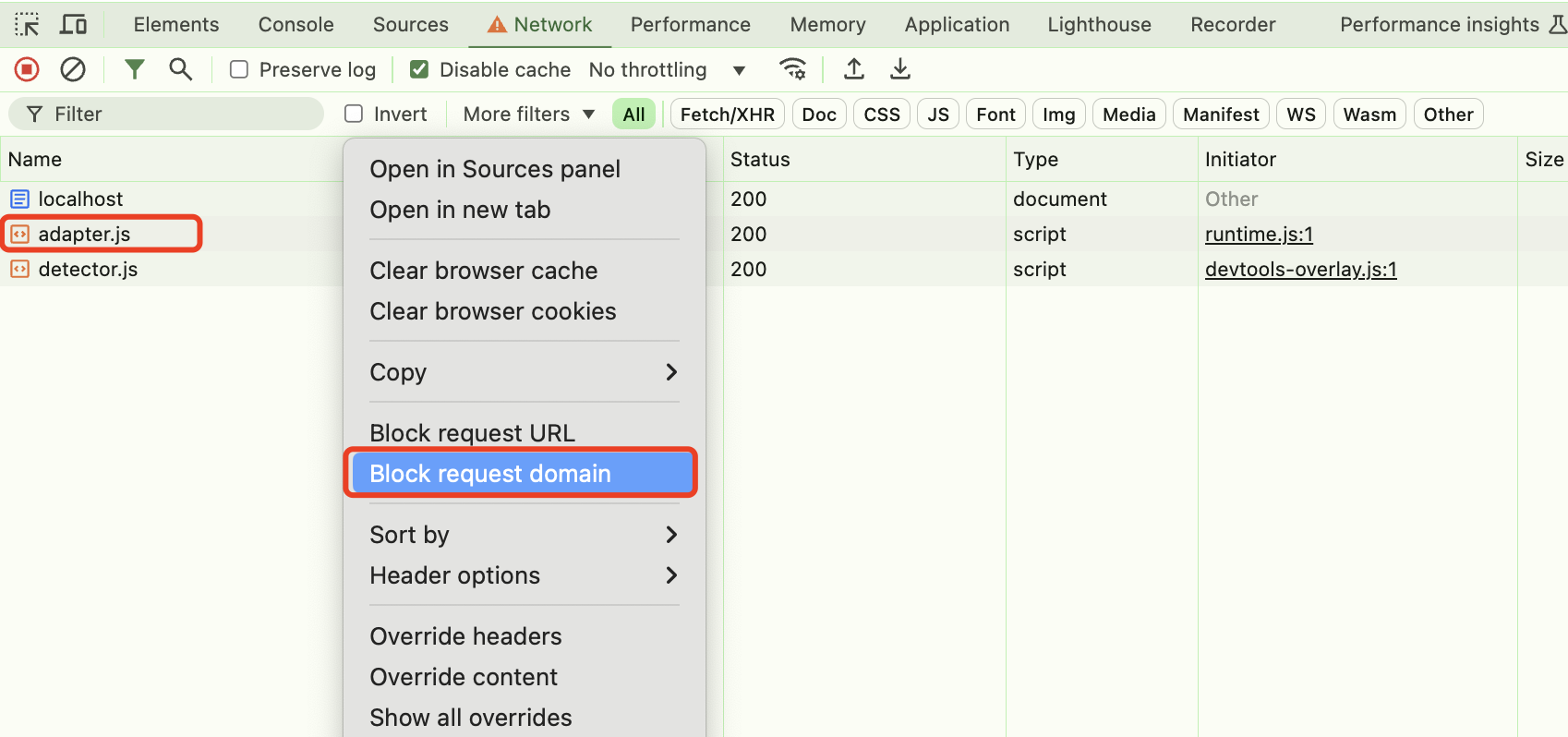The height and width of the screenshot is (737, 1568).
Task: Stop recording network log
Action: click(27, 69)
